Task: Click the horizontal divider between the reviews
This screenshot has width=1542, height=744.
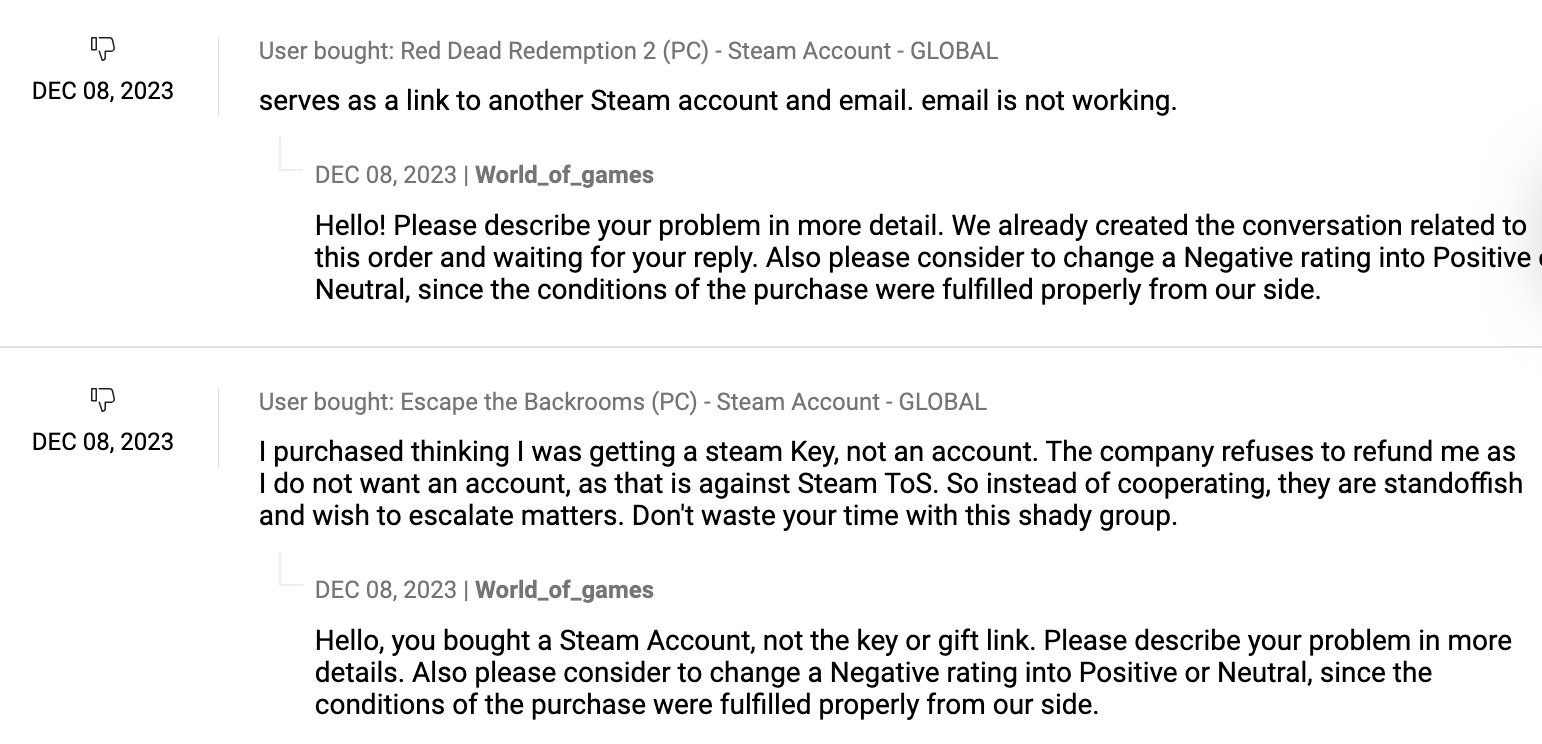Action: coord(770,347)
